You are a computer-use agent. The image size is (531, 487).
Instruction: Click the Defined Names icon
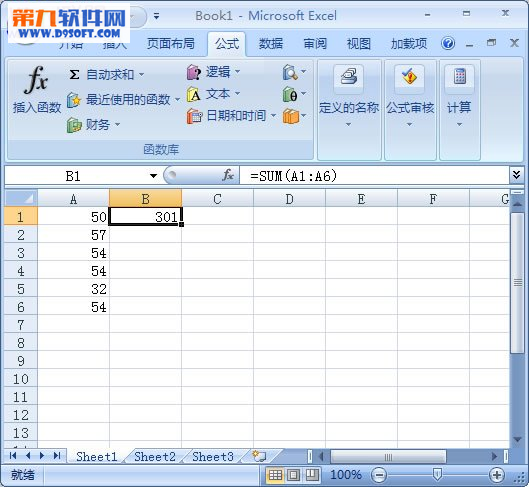click(348, 77)
